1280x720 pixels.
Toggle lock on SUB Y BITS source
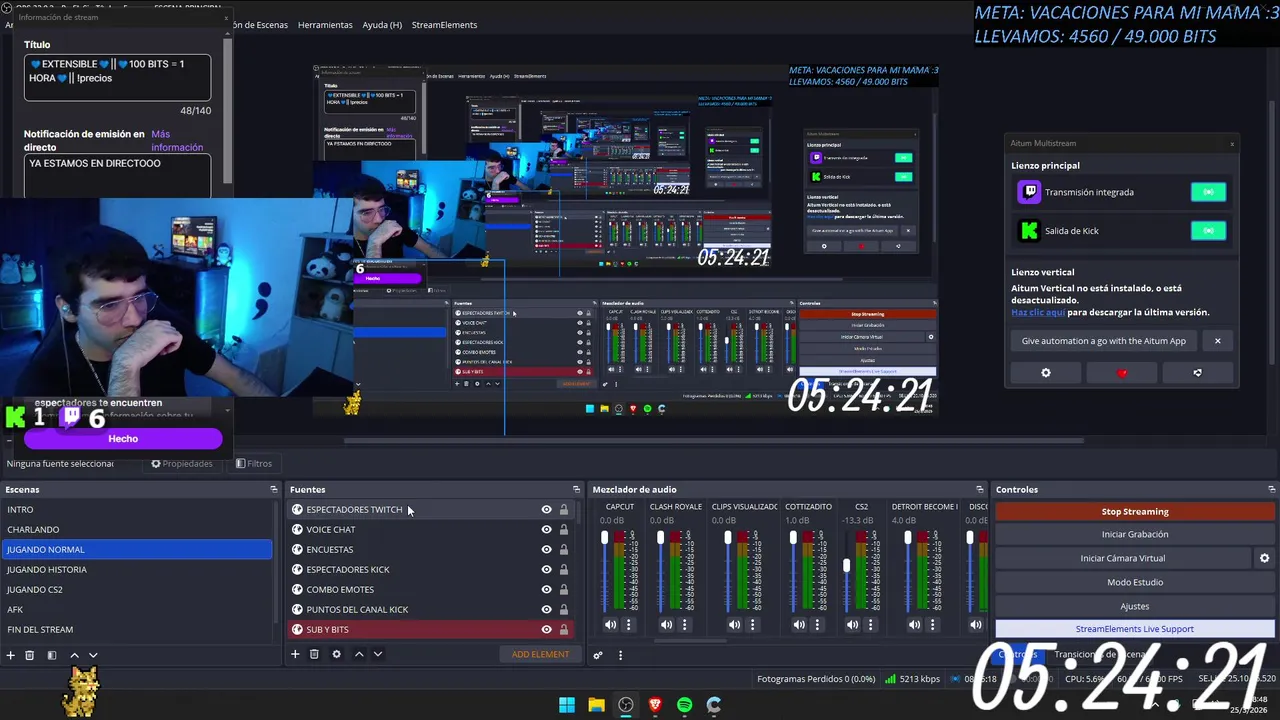(564, 629)
